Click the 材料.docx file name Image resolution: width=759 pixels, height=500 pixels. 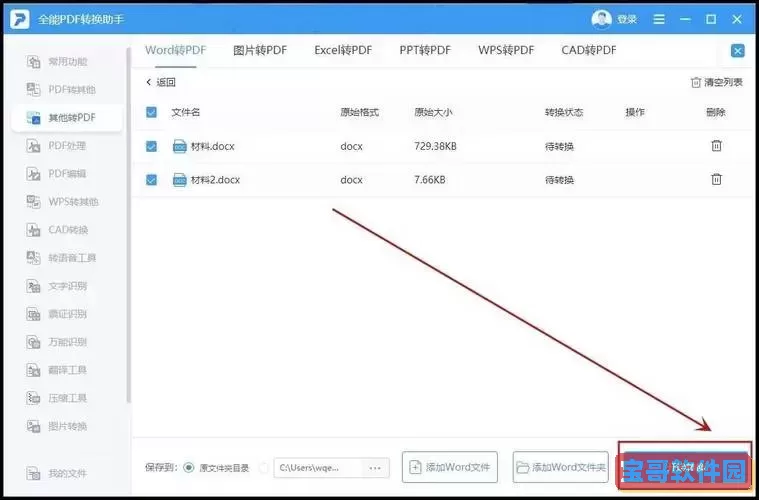pos(213,146)
